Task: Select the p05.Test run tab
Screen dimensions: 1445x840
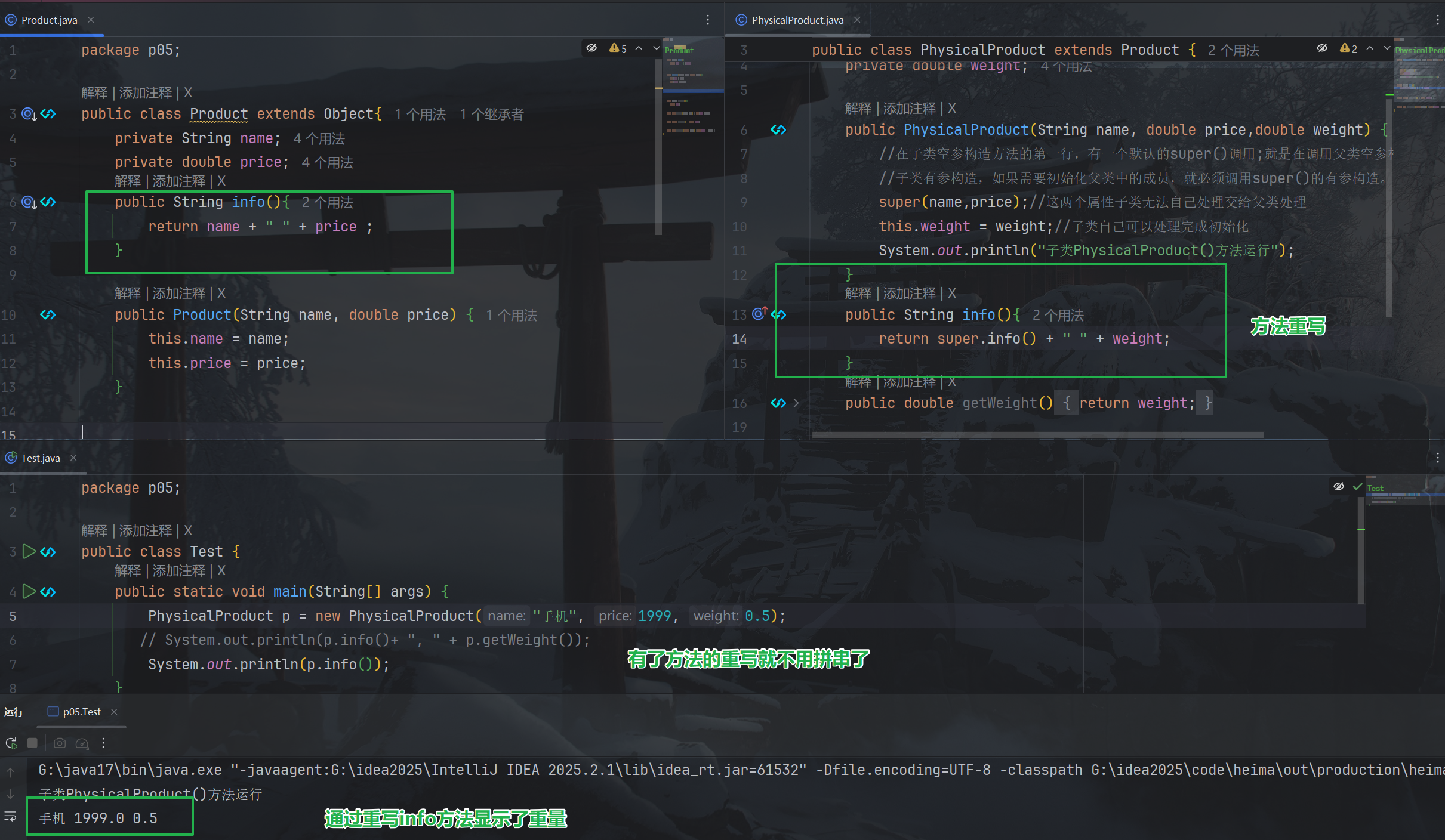Action: coord(82,712)
